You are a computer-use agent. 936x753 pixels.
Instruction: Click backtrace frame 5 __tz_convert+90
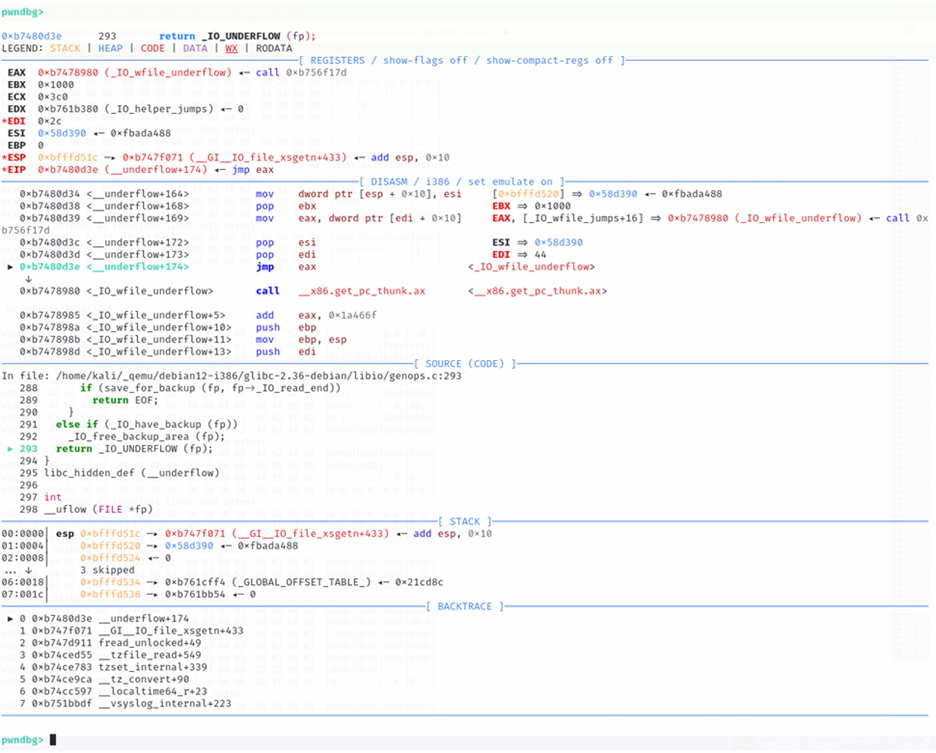point(104,680)
